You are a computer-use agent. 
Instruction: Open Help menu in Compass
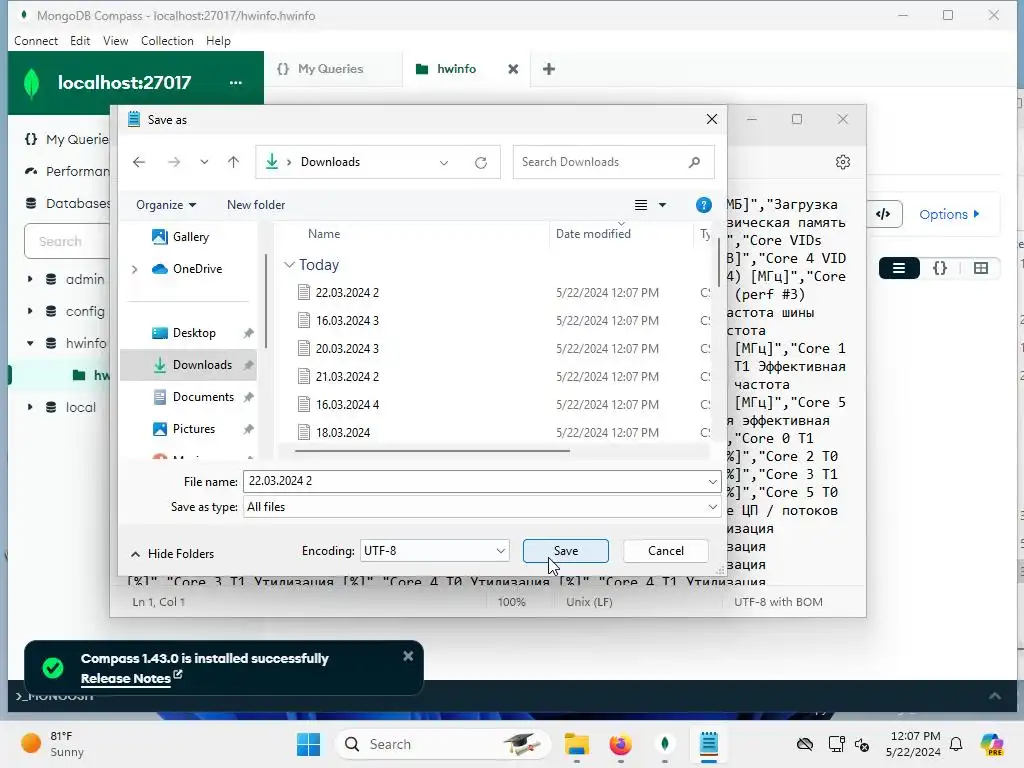pyautogui.click(x=218, y=40)
